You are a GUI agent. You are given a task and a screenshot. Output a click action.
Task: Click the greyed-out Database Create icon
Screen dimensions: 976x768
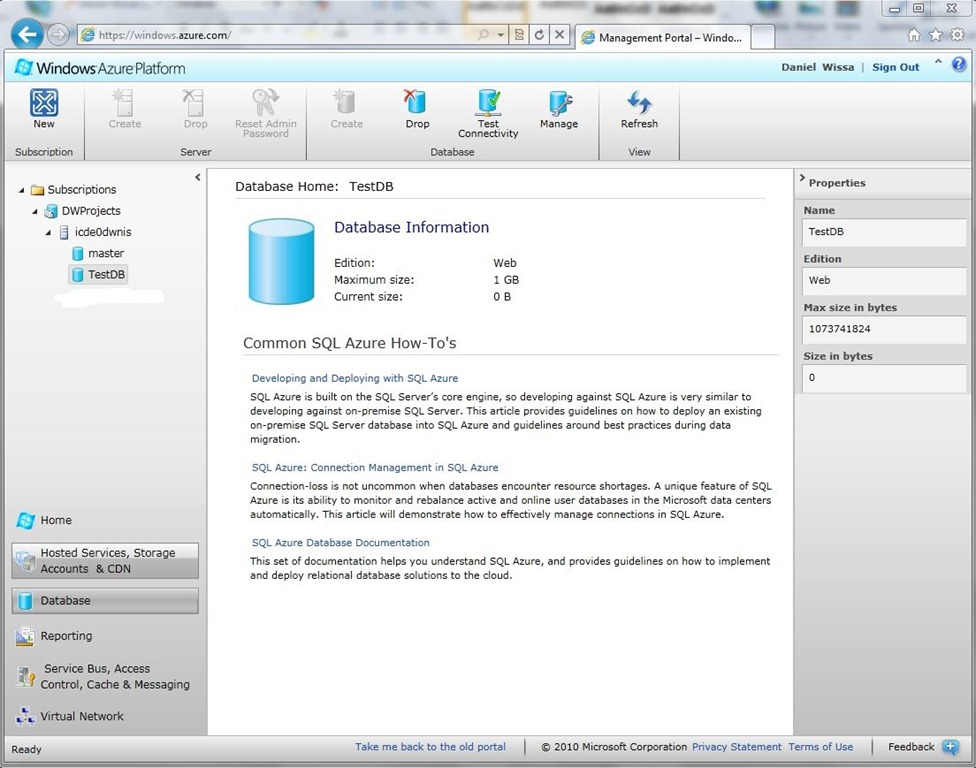click(x=346, y=103)
